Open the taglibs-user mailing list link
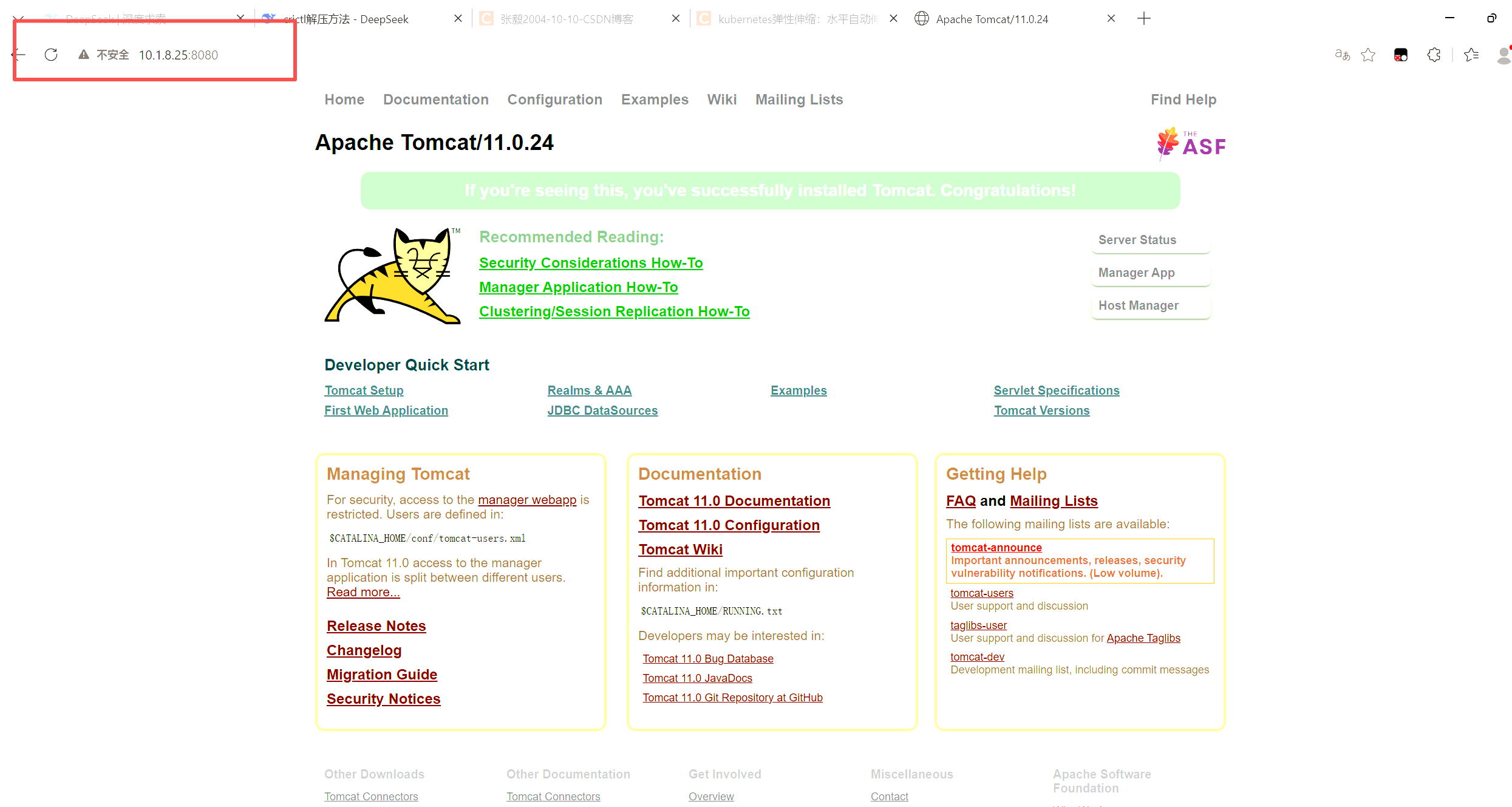Image resolution: width=1512 pixels, height=807 pixels. coord(979,625)
